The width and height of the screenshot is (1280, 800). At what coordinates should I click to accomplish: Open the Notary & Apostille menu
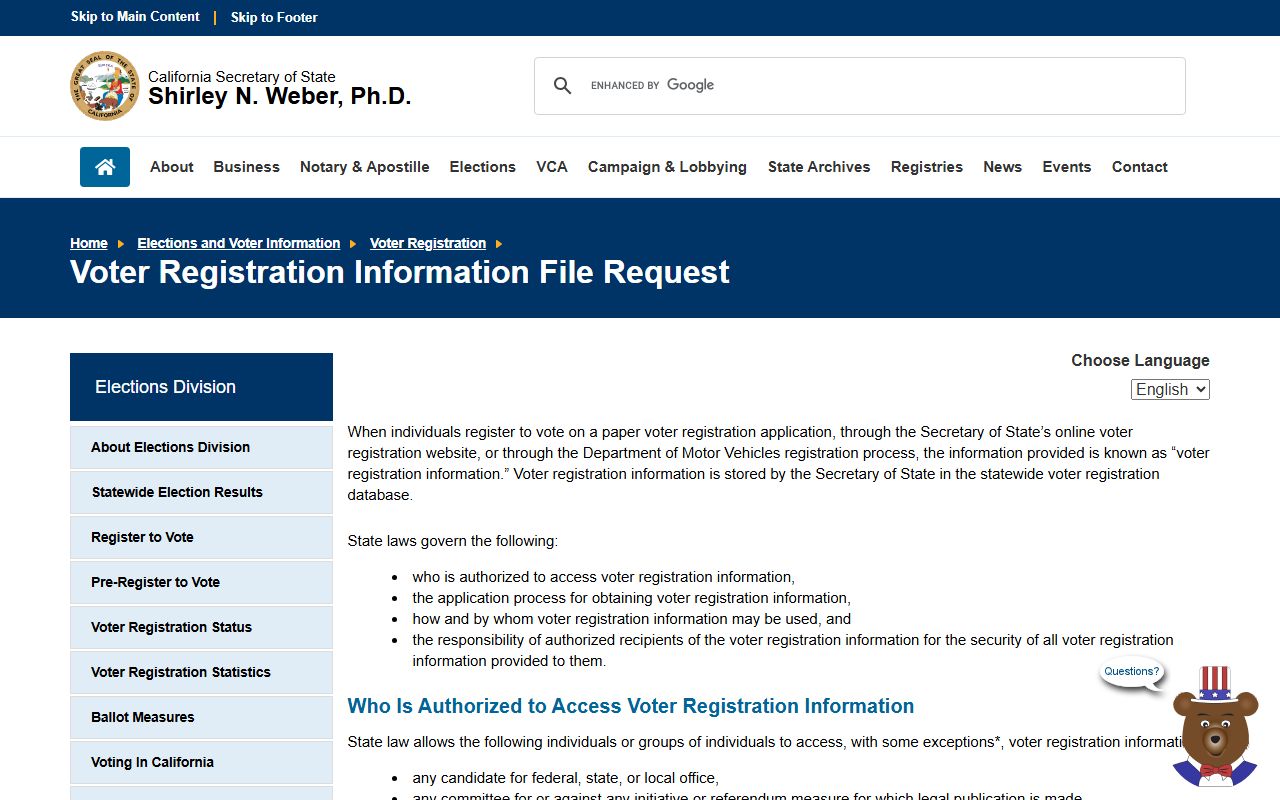tap(365, 167)
